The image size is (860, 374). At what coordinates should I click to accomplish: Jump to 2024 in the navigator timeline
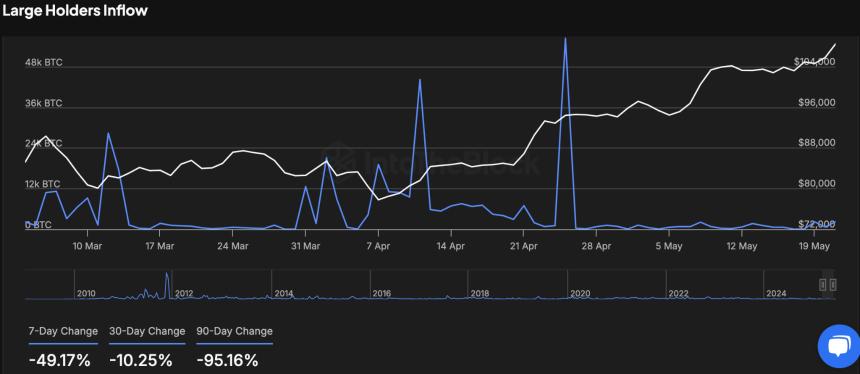(776, 293)
